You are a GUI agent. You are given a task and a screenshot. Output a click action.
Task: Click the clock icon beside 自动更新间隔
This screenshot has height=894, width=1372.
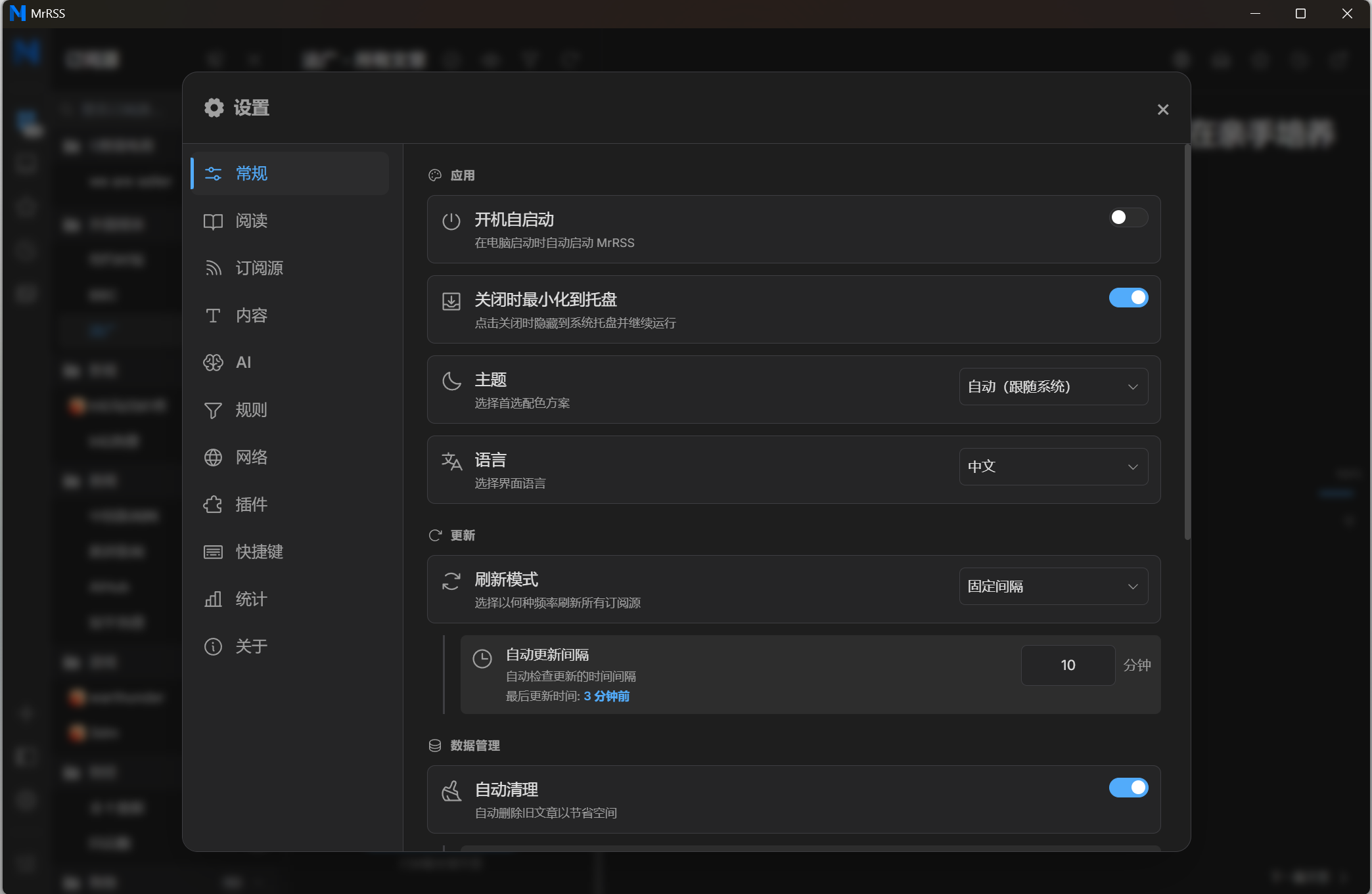pyautogui.click(x=482, y=659)
